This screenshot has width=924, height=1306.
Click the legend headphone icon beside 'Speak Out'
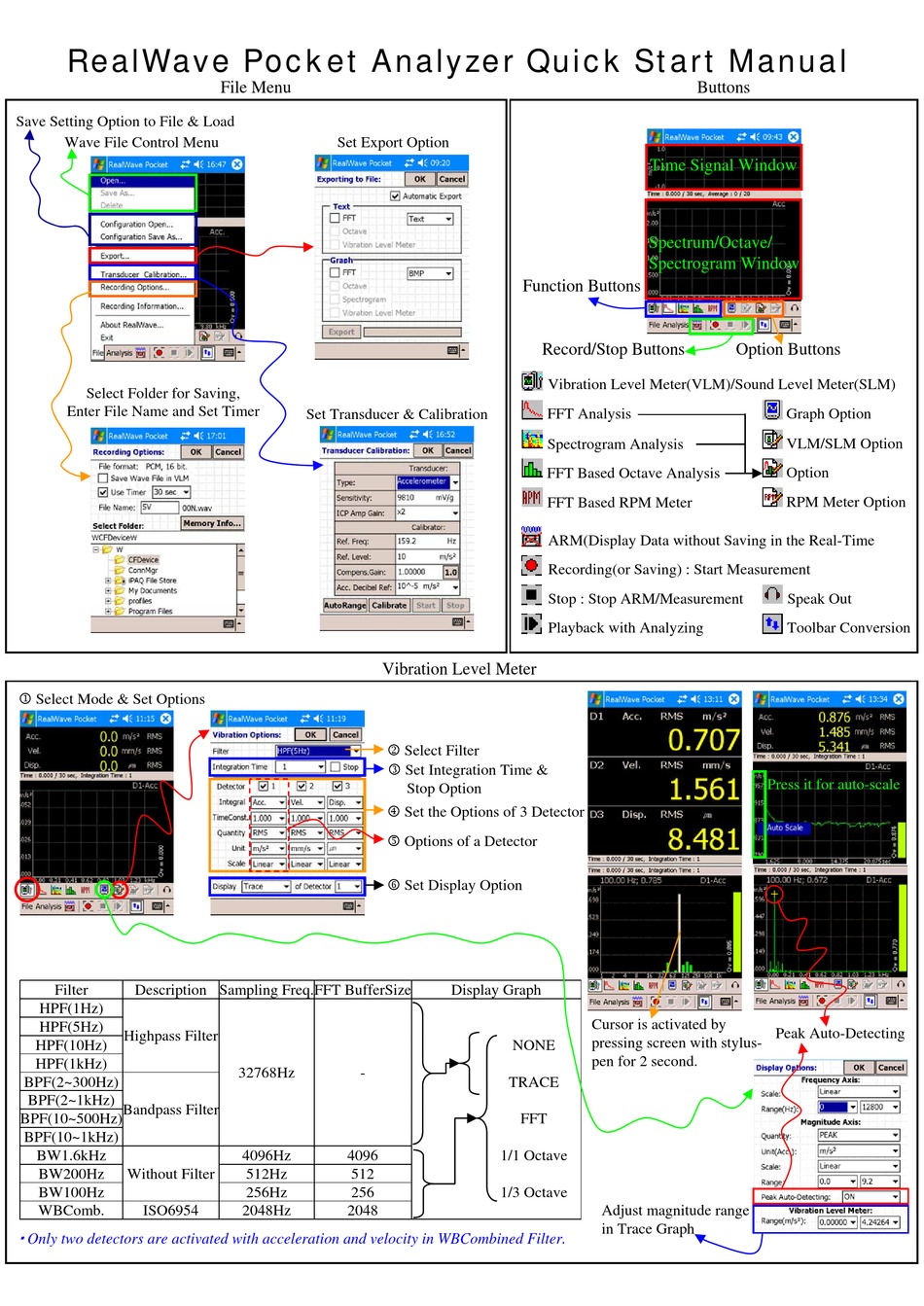tap(772, 594)
